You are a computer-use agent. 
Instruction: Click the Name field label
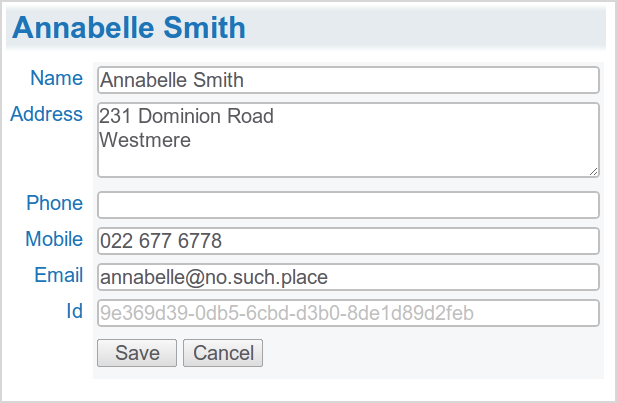pos(57,78)
